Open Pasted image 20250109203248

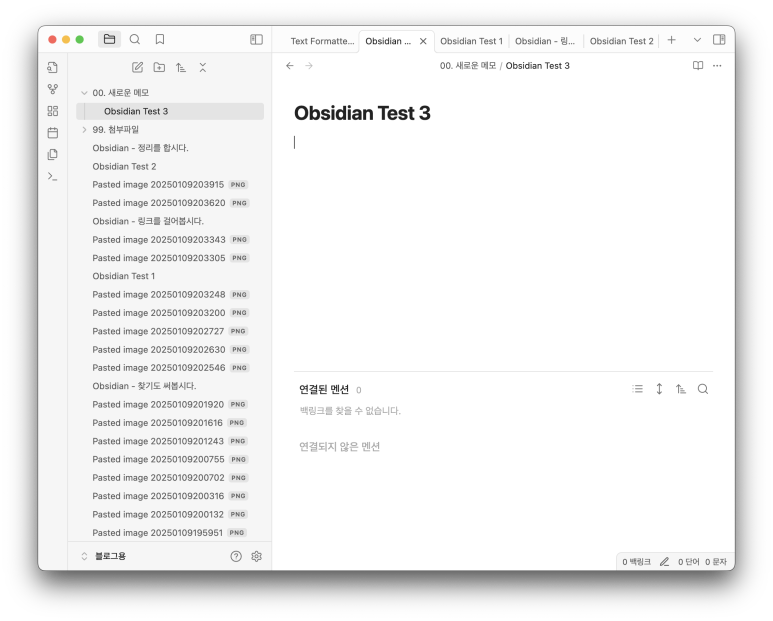(170, 295)
